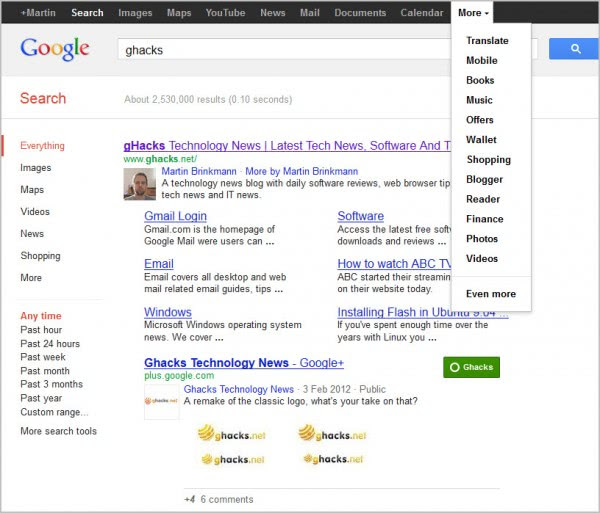
Task: Open the Software sitelink
Action: tap(360, 216)
